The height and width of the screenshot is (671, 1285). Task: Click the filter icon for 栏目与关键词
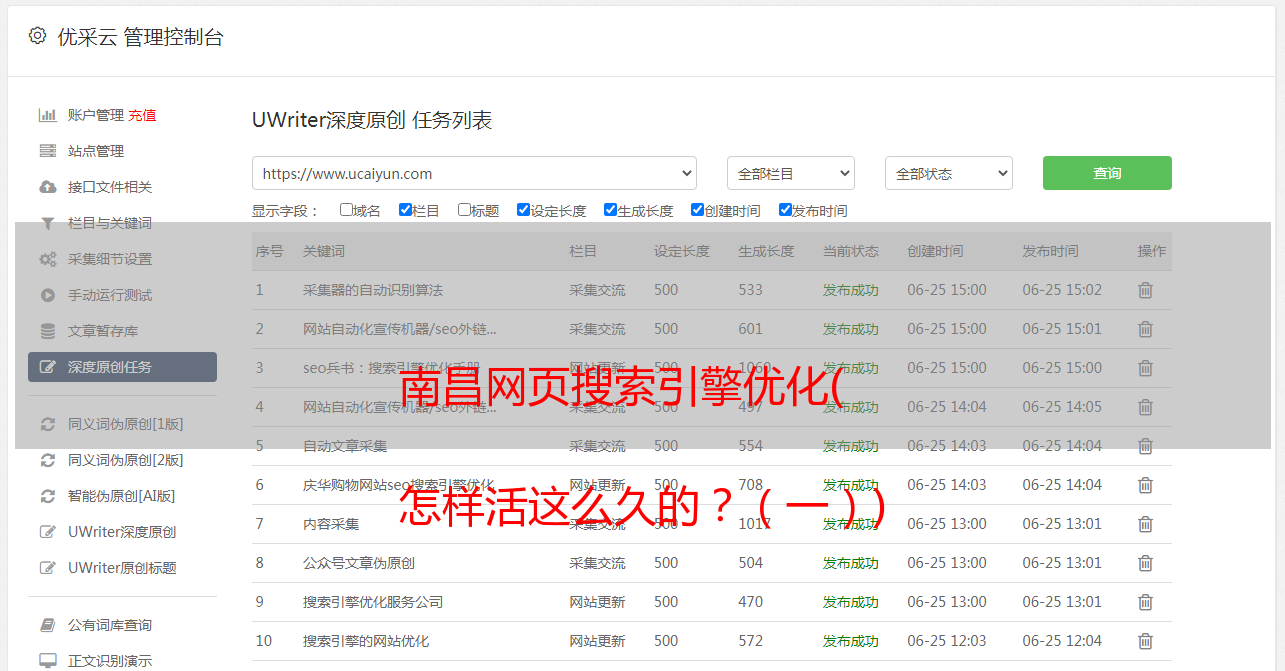pos(47,223)
